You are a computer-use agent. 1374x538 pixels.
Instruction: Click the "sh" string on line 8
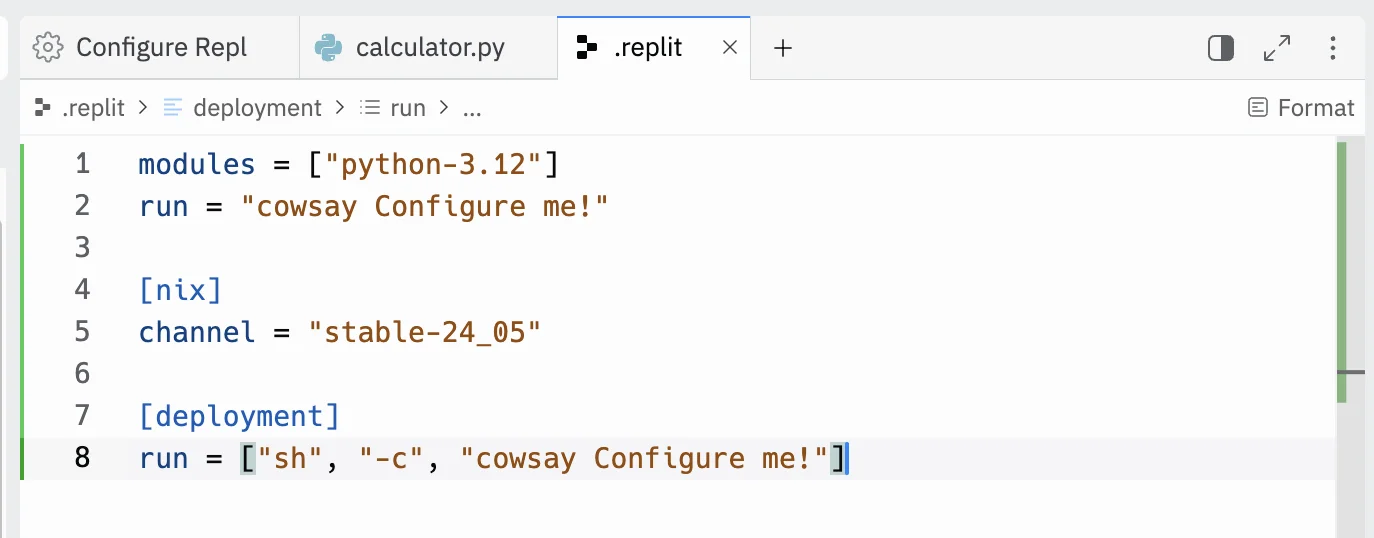290,458
